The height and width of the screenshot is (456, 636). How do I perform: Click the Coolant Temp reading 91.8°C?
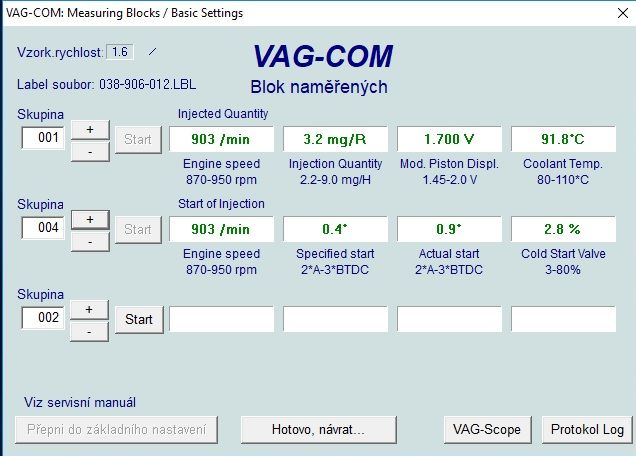(563, 139)
